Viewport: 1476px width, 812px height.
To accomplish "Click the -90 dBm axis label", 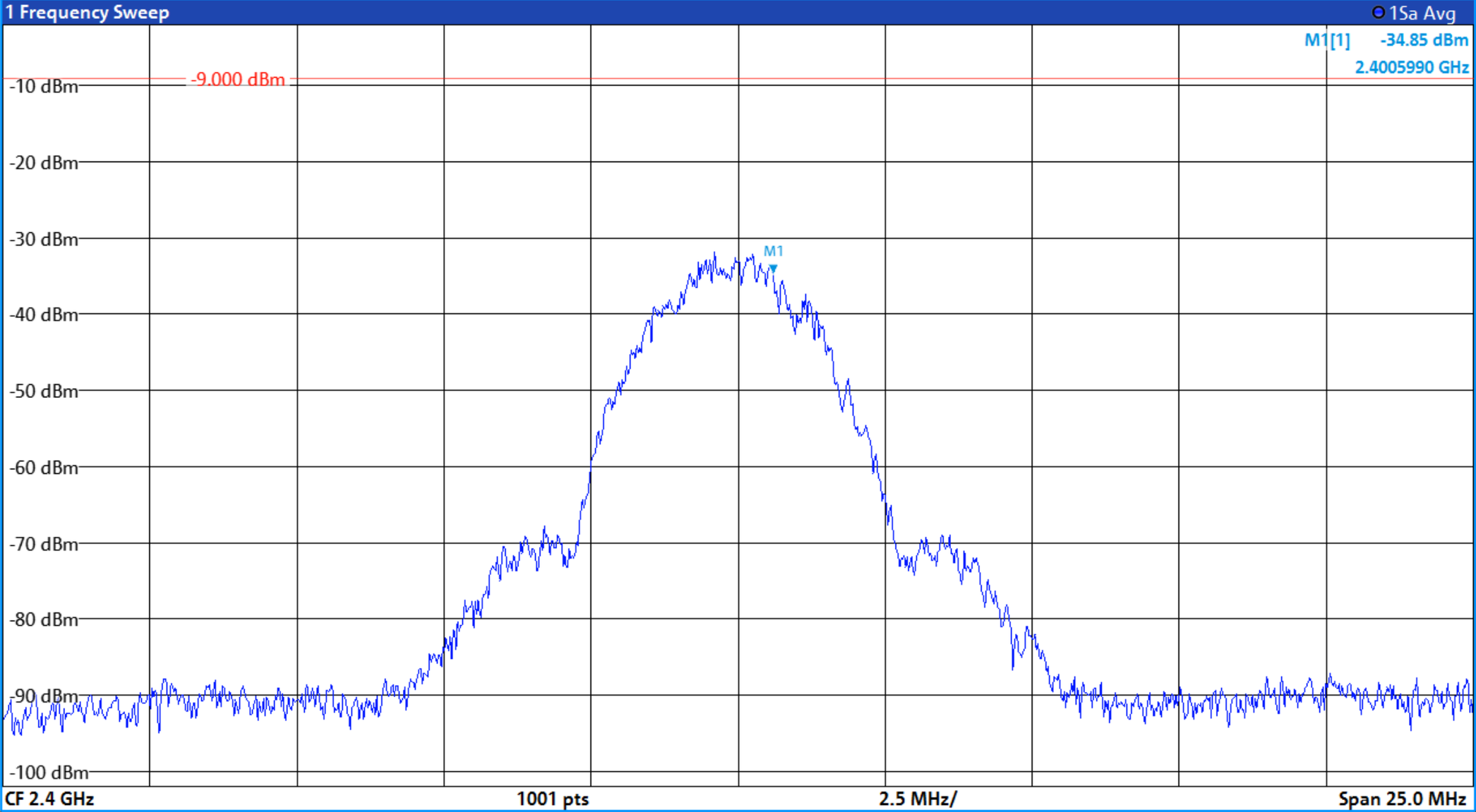I will [x=44, y=696].
